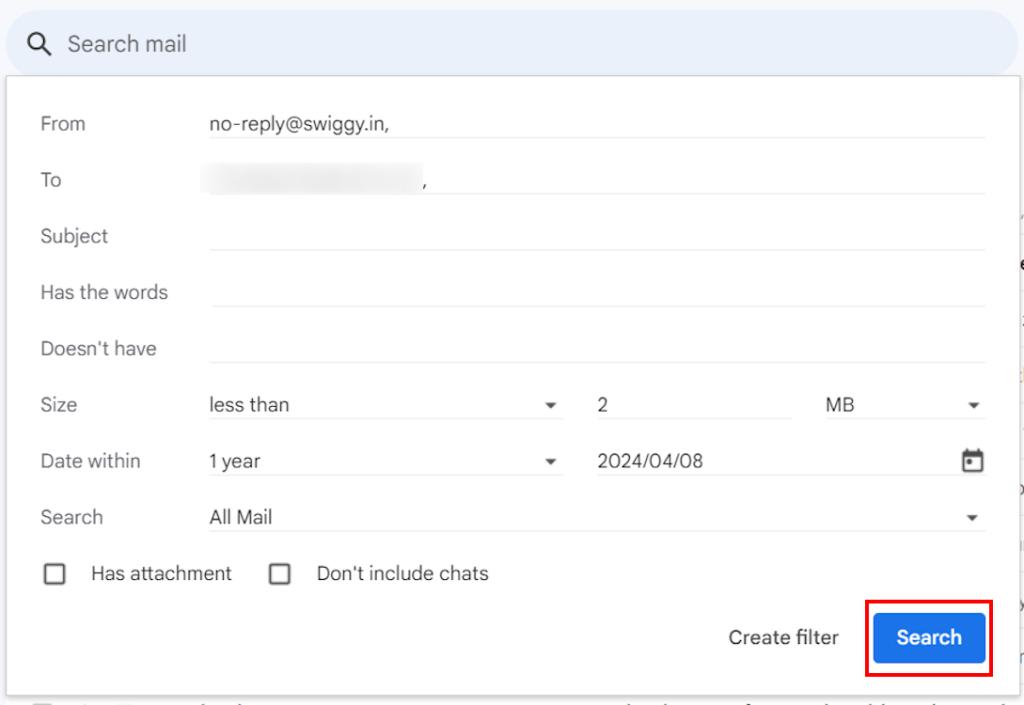Expand the '1 year' date range dropdown
Screen dimensions: 1024x705
pyautogui.click(x=386, y=462)
